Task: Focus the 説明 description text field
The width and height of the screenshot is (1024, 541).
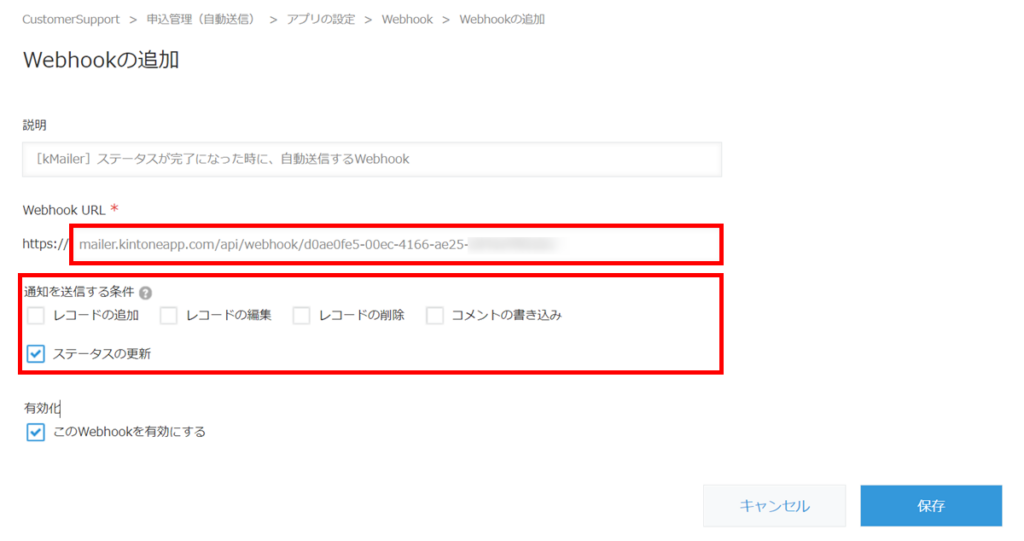Action: [x=372, y=159]
